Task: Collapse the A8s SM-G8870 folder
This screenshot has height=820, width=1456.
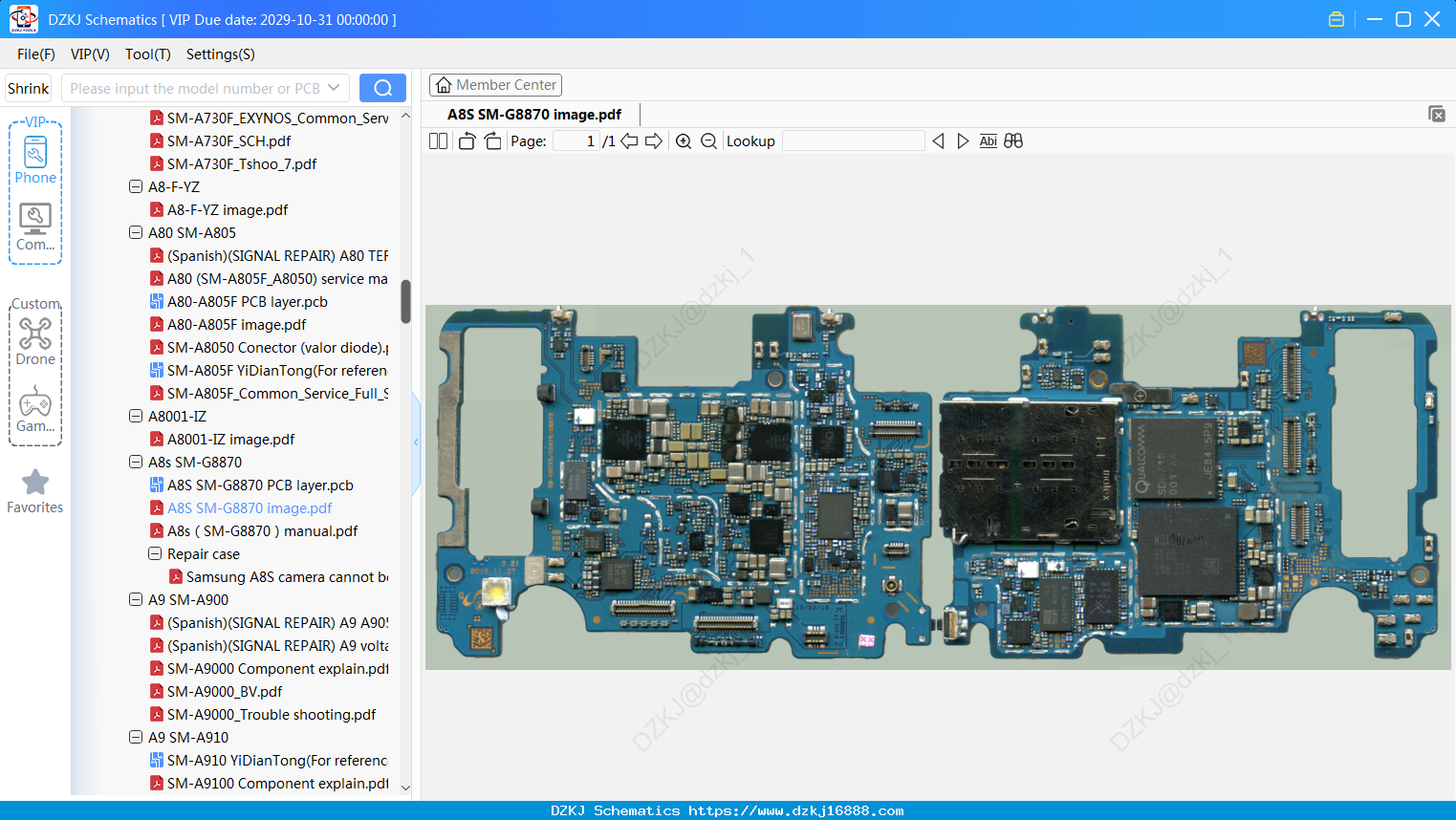Action: pyautogui.click(x=136, y=463)
